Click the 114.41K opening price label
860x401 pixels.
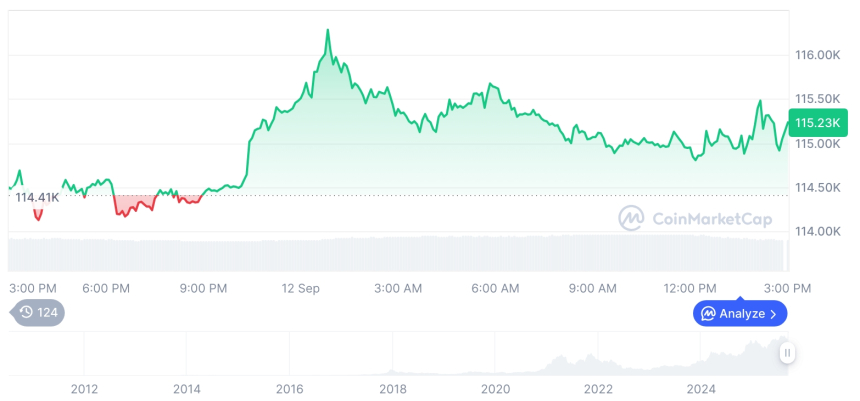coord(37,198)
